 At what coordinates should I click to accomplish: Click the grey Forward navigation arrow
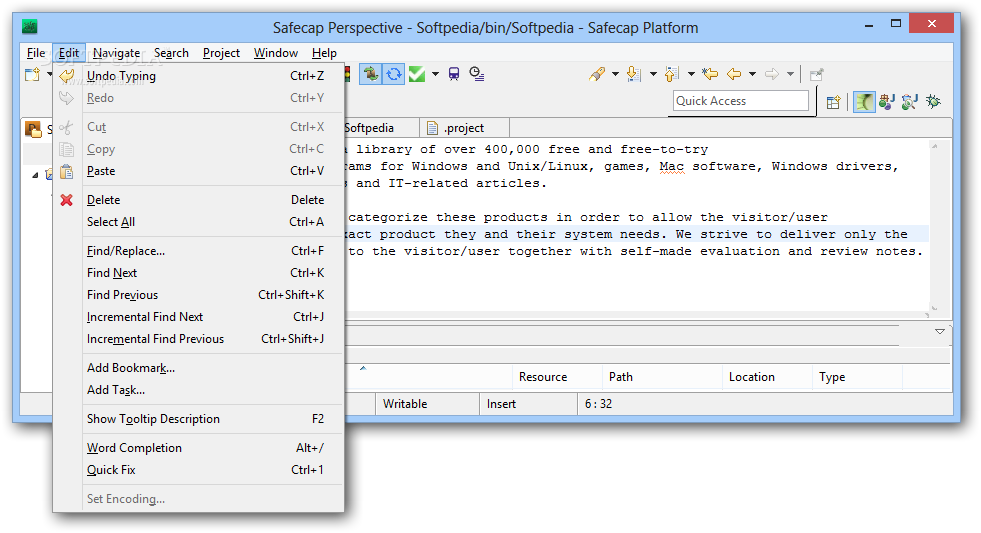pyautogui.click(x=772, y=74)
